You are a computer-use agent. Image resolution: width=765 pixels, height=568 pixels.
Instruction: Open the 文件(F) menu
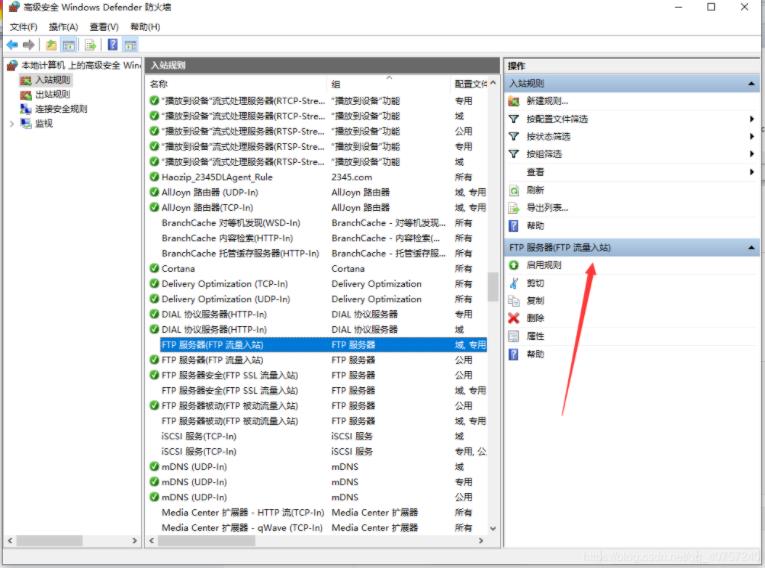click(23, 27)
